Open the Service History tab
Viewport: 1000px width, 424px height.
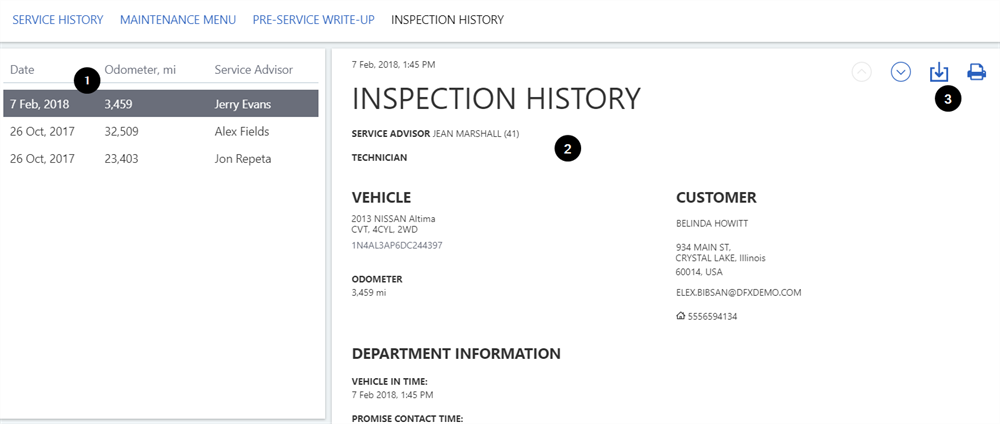[58, 20]
